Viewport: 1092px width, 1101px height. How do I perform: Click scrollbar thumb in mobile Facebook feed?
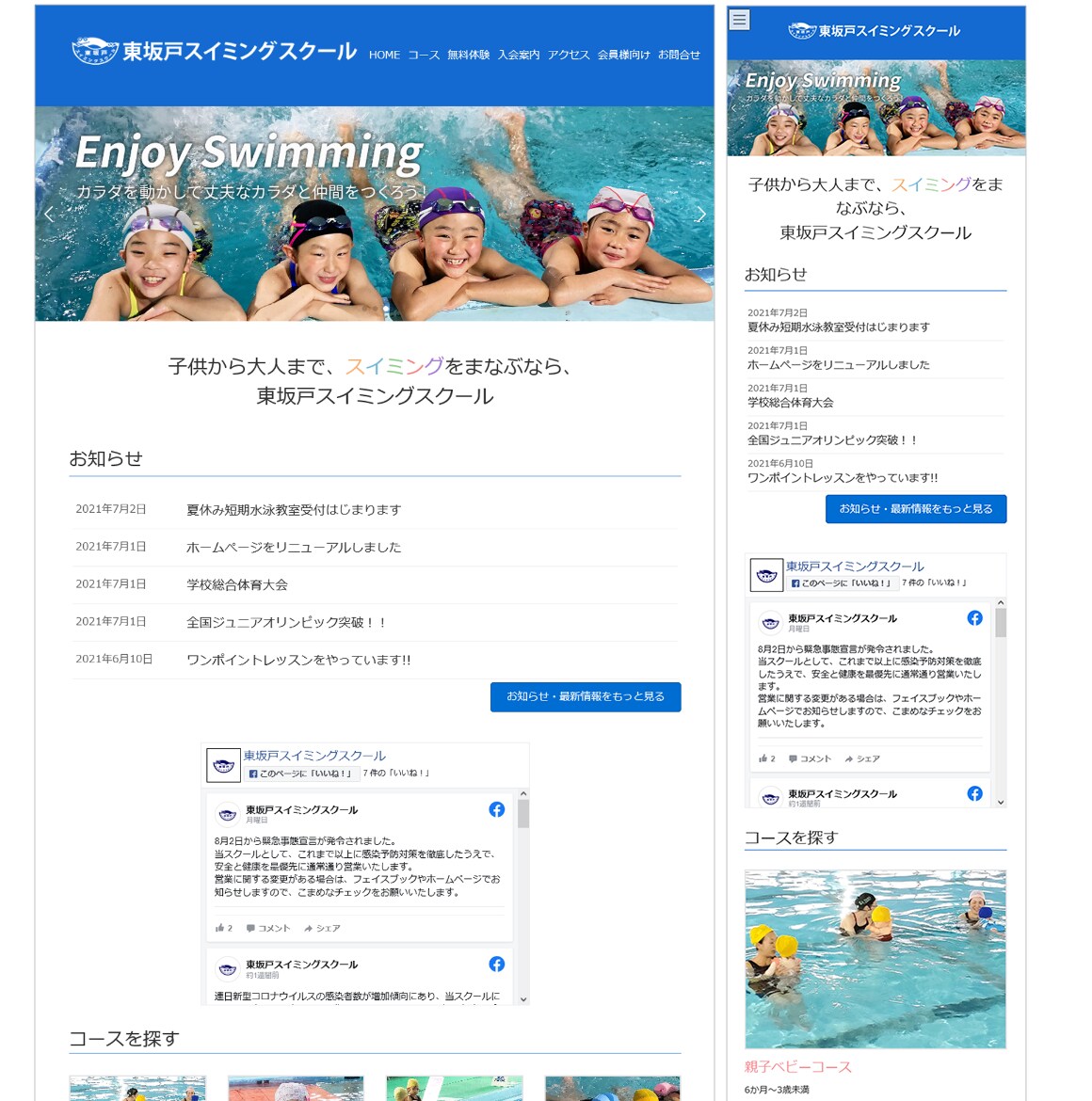pyautogui.click(x=1001, y=623)
